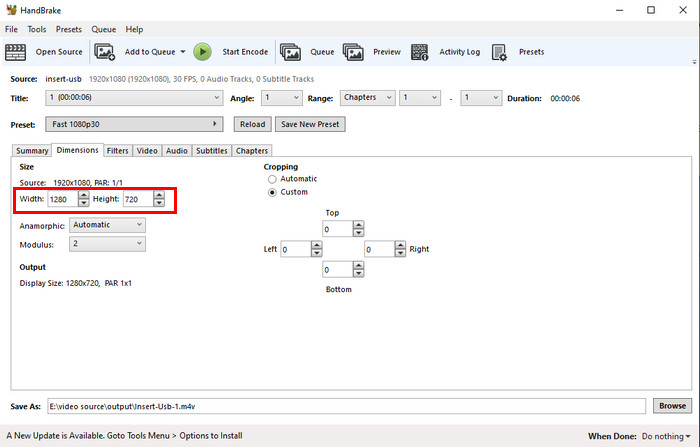Click the Add to Queue image icon
The image size is (700, 447).
tap(104, 52)
